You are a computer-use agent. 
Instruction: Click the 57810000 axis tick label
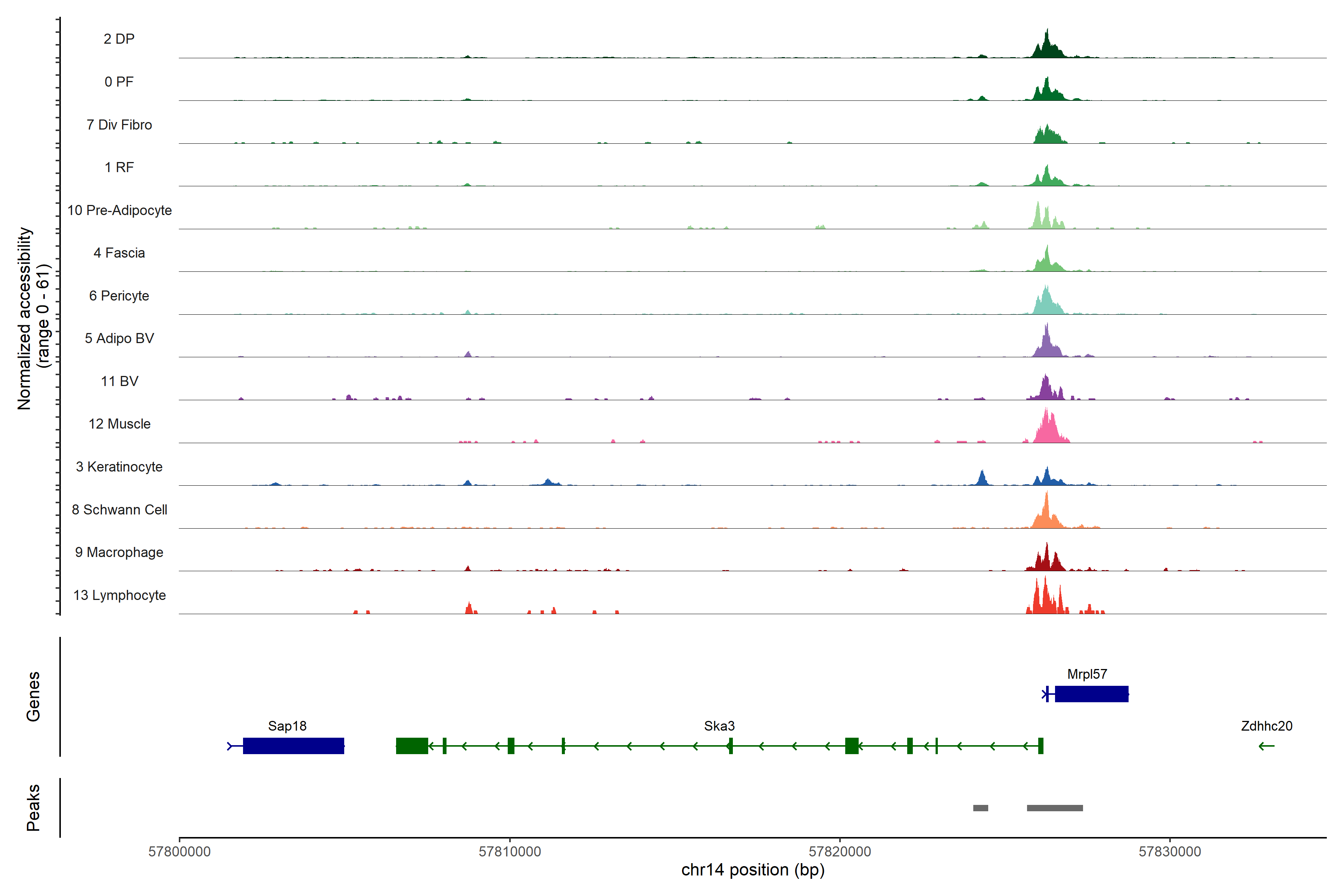pyautogui.click(x=510, y=852)
